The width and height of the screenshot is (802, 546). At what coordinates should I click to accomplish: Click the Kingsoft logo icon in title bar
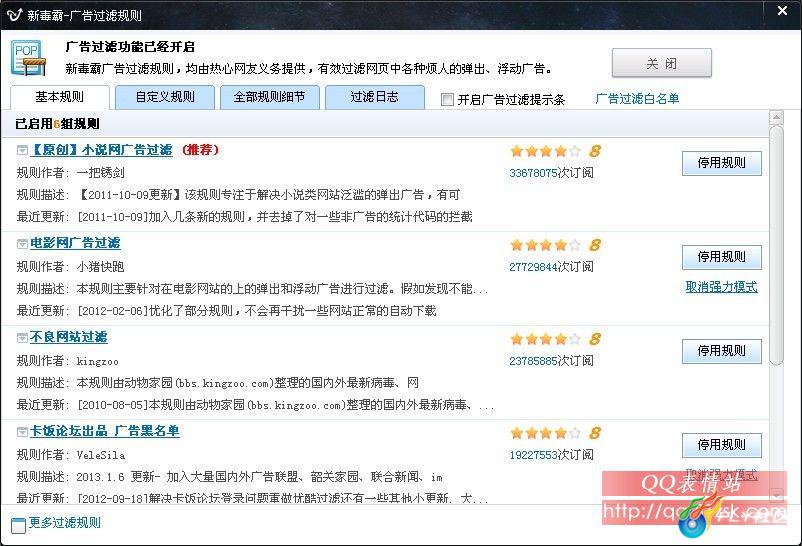pyautogui.click(x=14, y=15)
